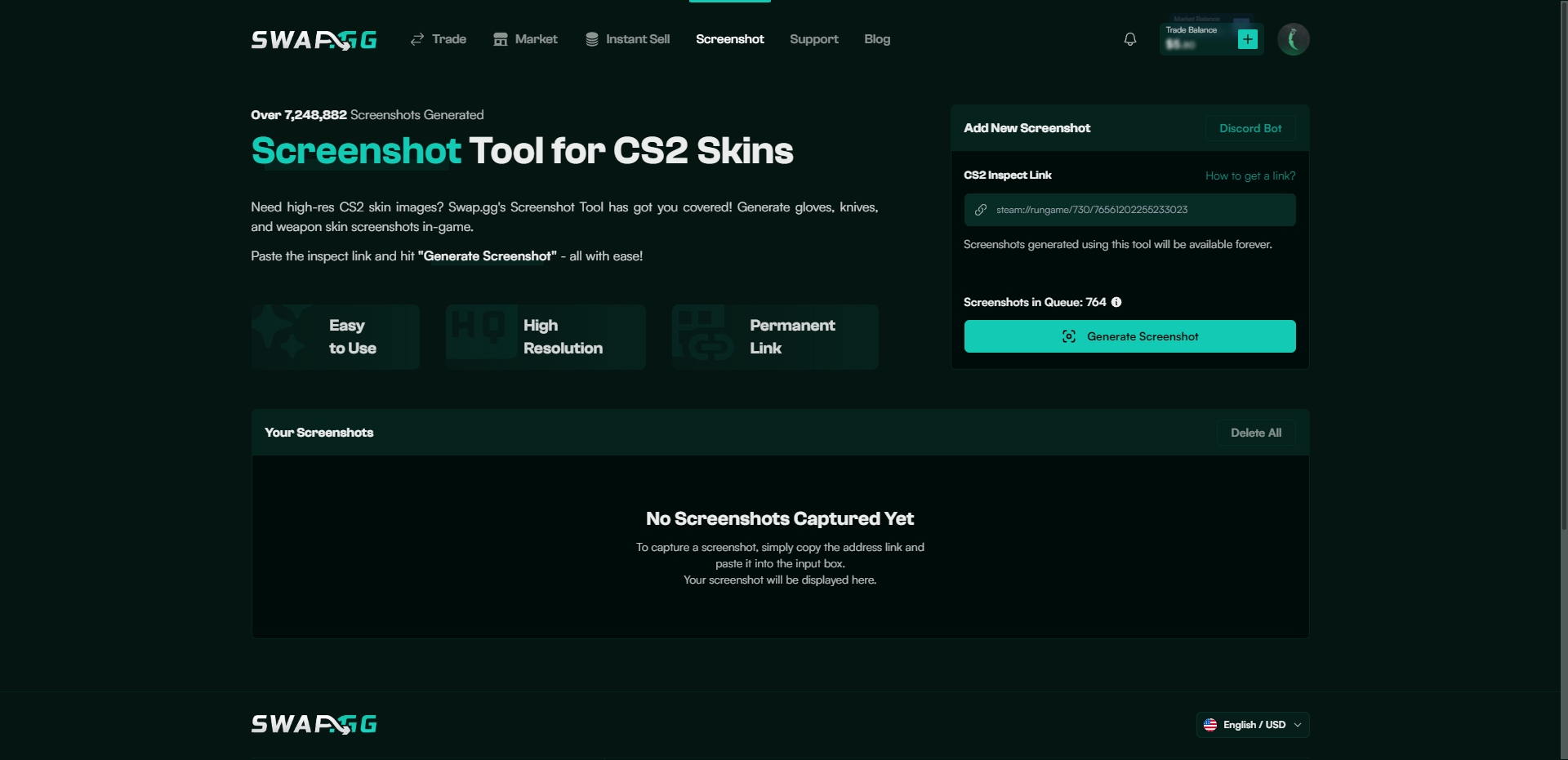Click the Permanent Link card
1568x760 pixels.
click(775, 337)
